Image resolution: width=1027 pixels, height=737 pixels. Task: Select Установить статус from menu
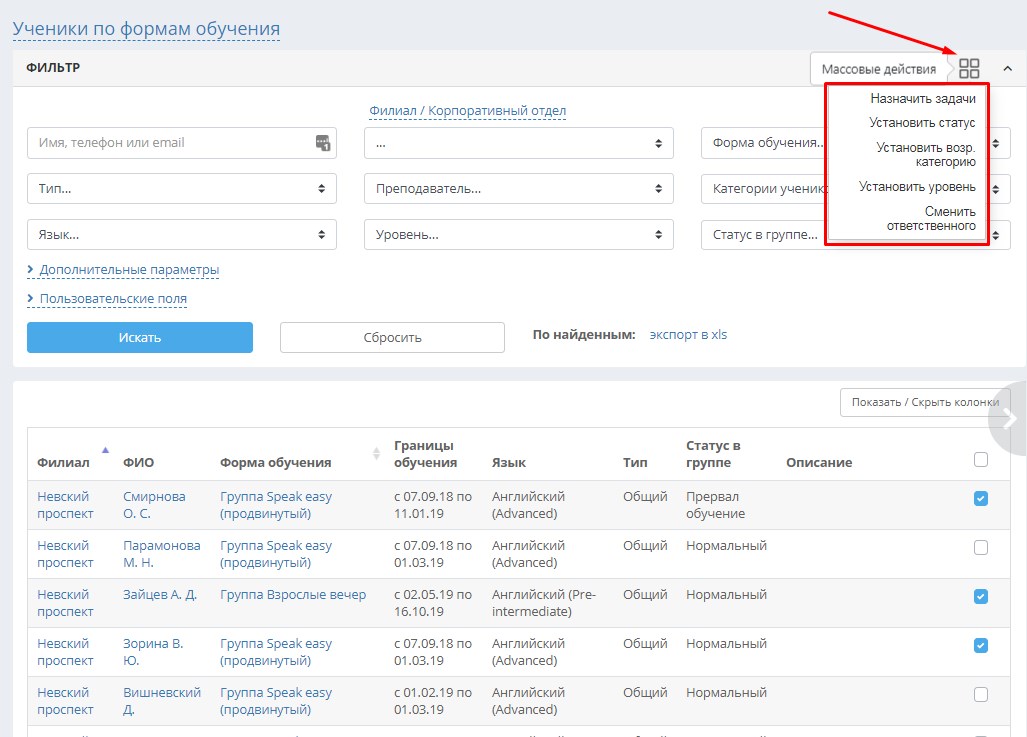(922, 123)
